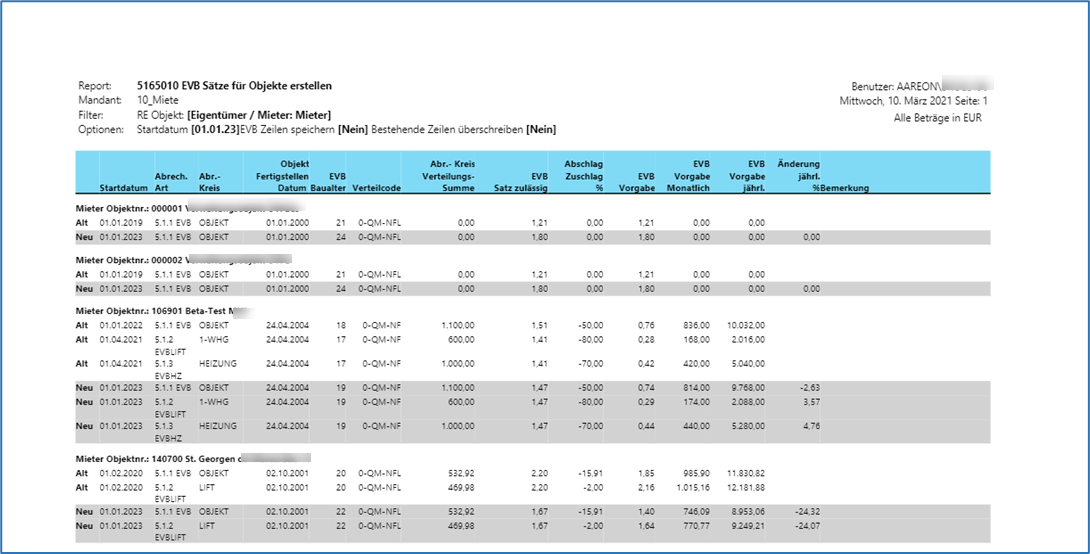This screenshot has width=1090, height=554.
Task: Click the 'Startdatum' column header
Action: [x=124, y=187]
